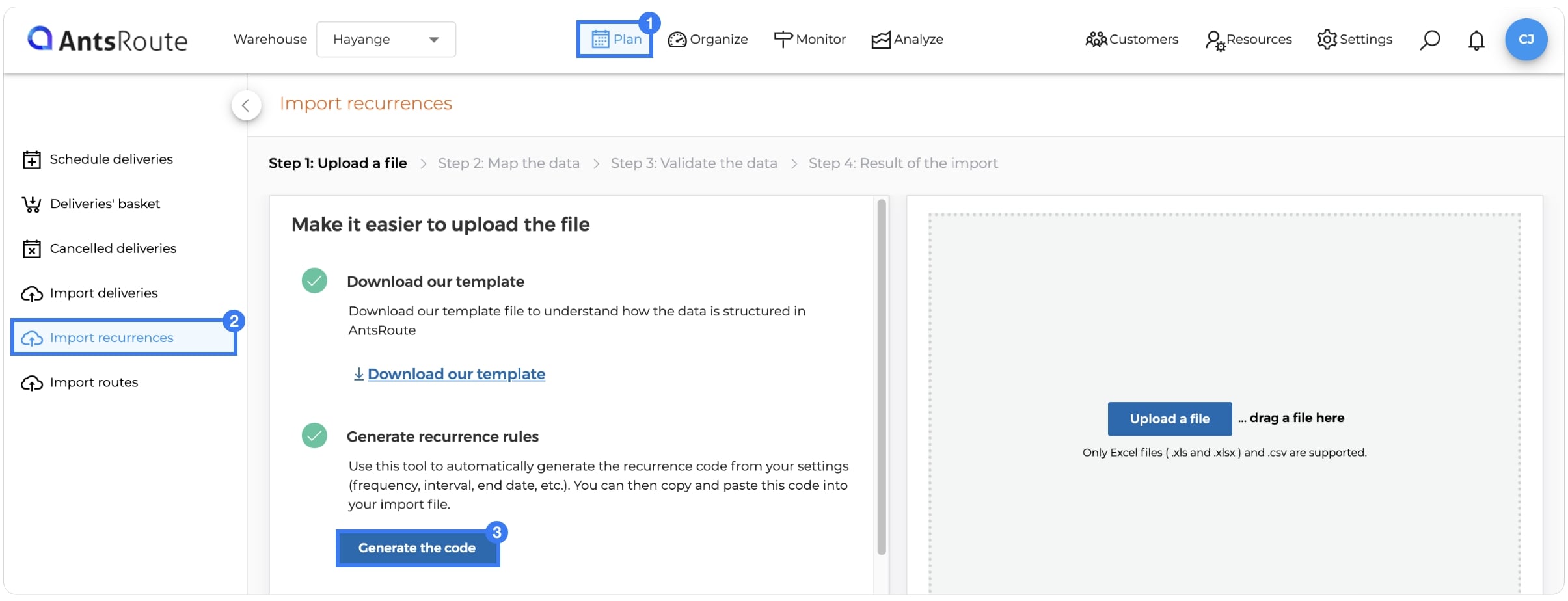Select Step 1: Upload a file
Screen dimensions: 1568x601
pyautogui.click(x=338, y=163)
